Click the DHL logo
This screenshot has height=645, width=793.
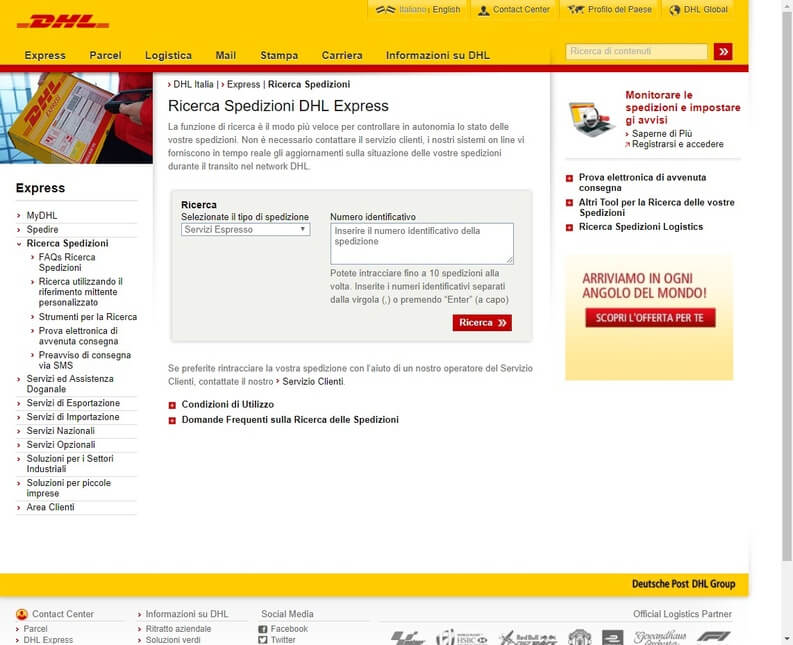point(63,22)
